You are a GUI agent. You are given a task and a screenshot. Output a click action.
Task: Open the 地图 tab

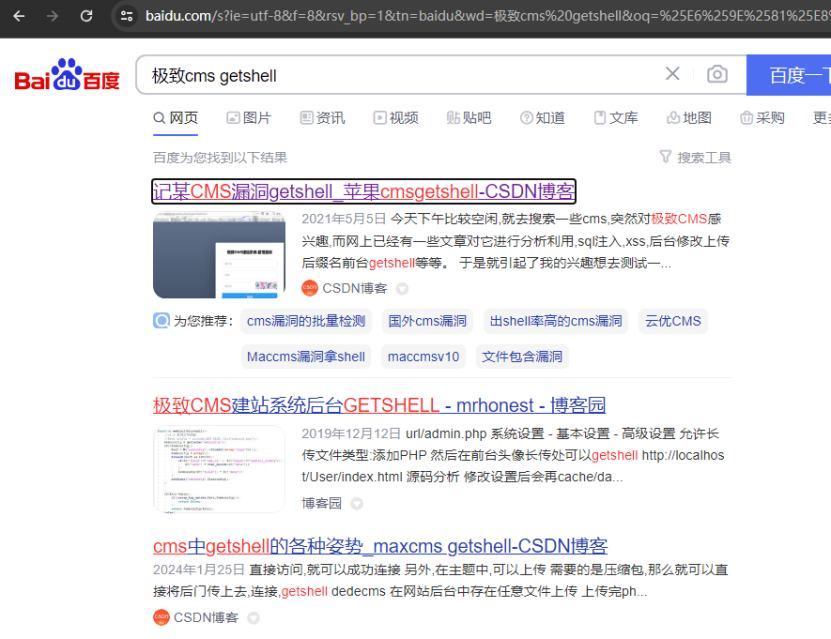689,118
